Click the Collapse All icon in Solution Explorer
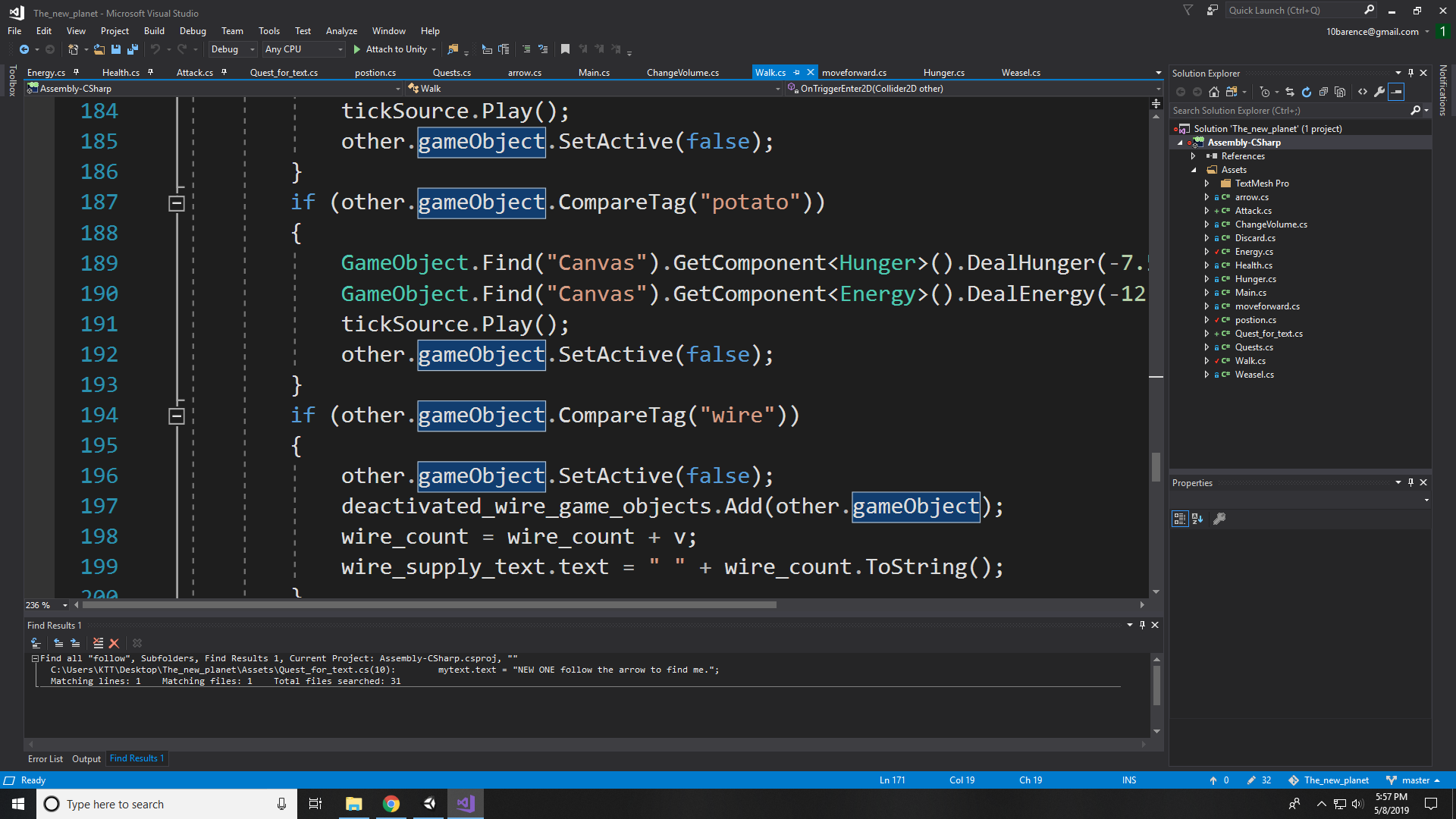 [x=1323, y=92]
